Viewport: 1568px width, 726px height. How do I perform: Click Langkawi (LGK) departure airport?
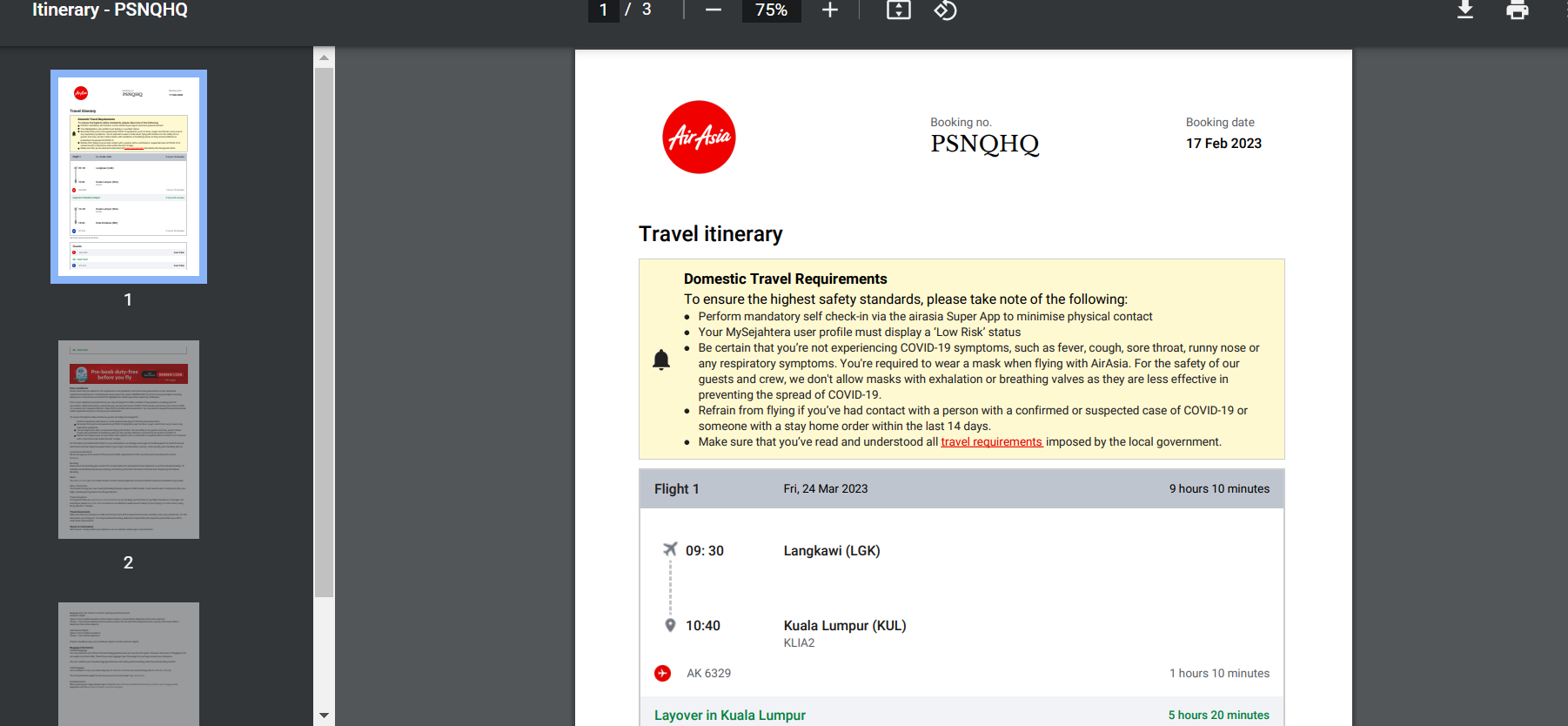(x=832, y=551)
